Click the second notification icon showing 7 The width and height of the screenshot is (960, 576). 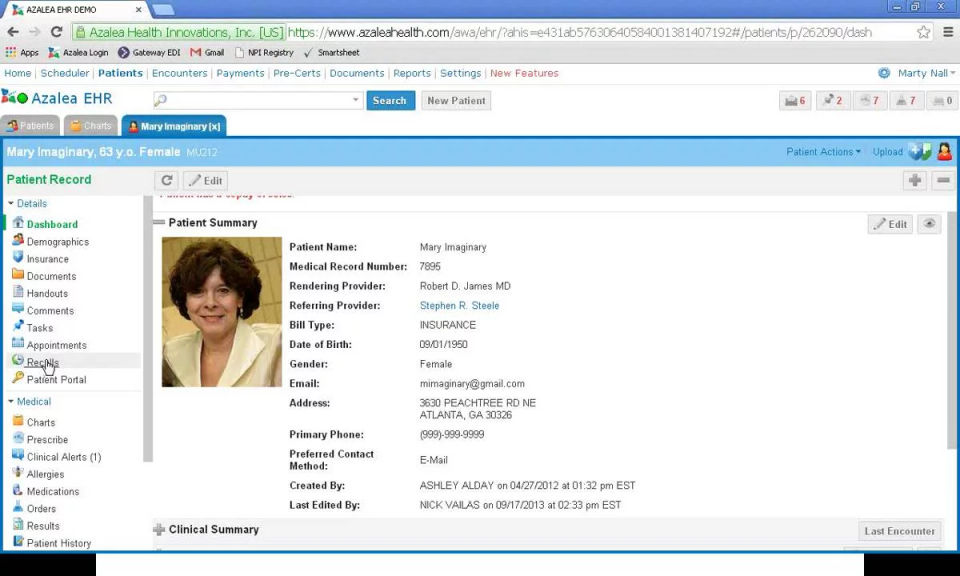coord(906,100)
